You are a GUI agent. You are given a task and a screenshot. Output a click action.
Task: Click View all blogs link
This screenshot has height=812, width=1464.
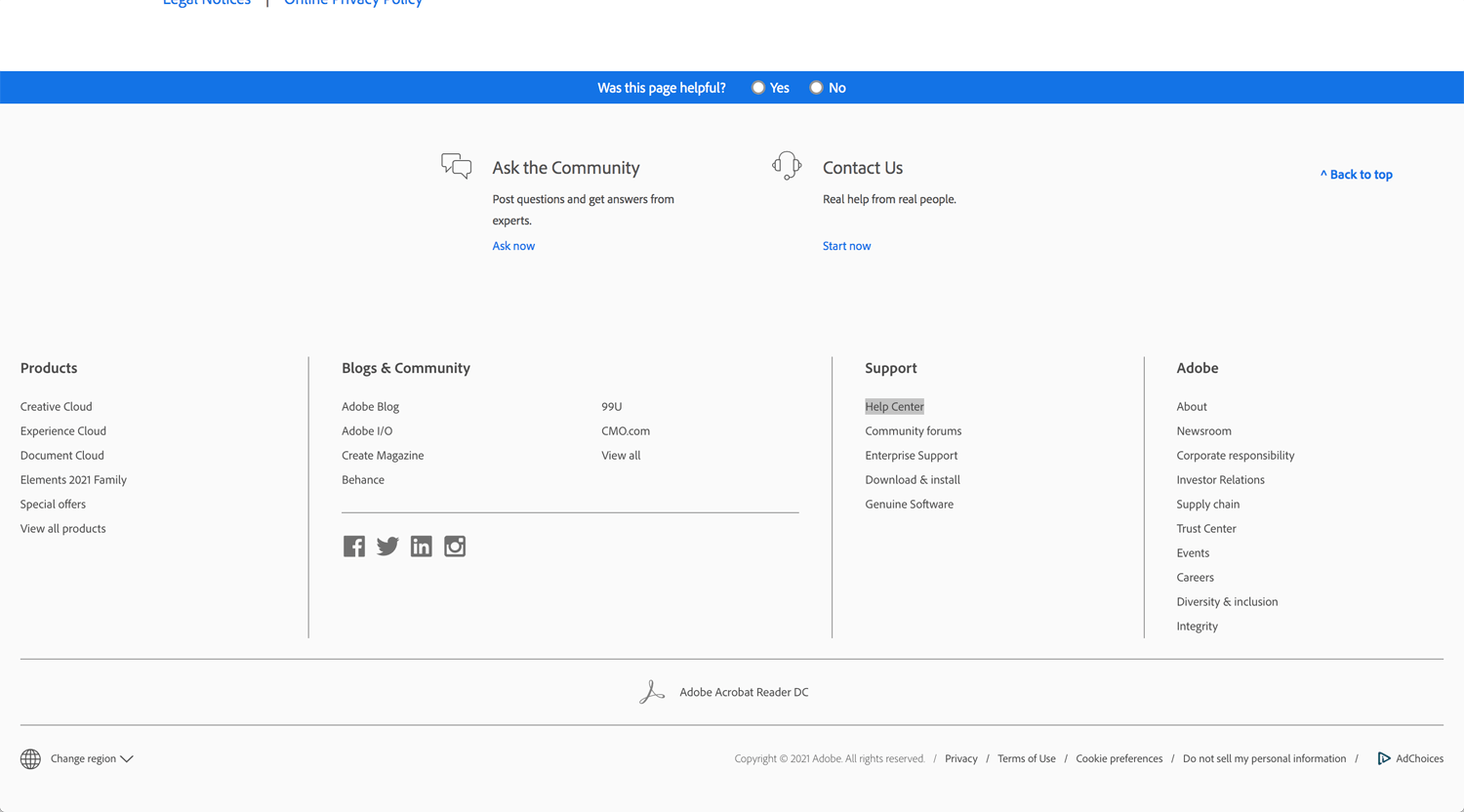click(x=621, y=456)
